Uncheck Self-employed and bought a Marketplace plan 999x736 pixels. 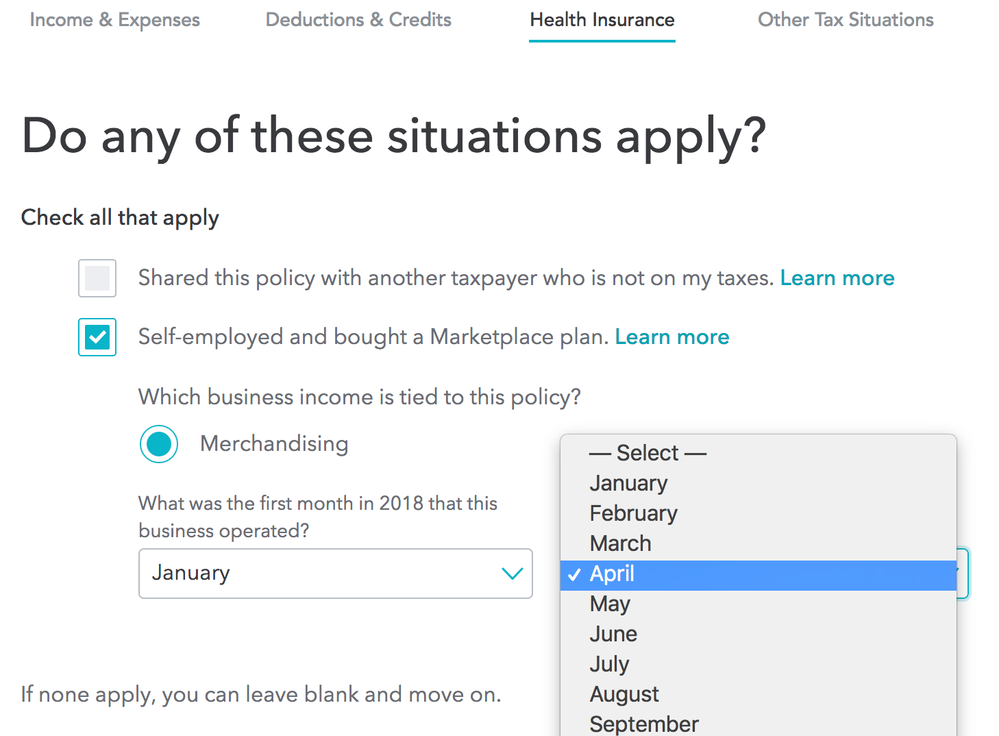97,337
